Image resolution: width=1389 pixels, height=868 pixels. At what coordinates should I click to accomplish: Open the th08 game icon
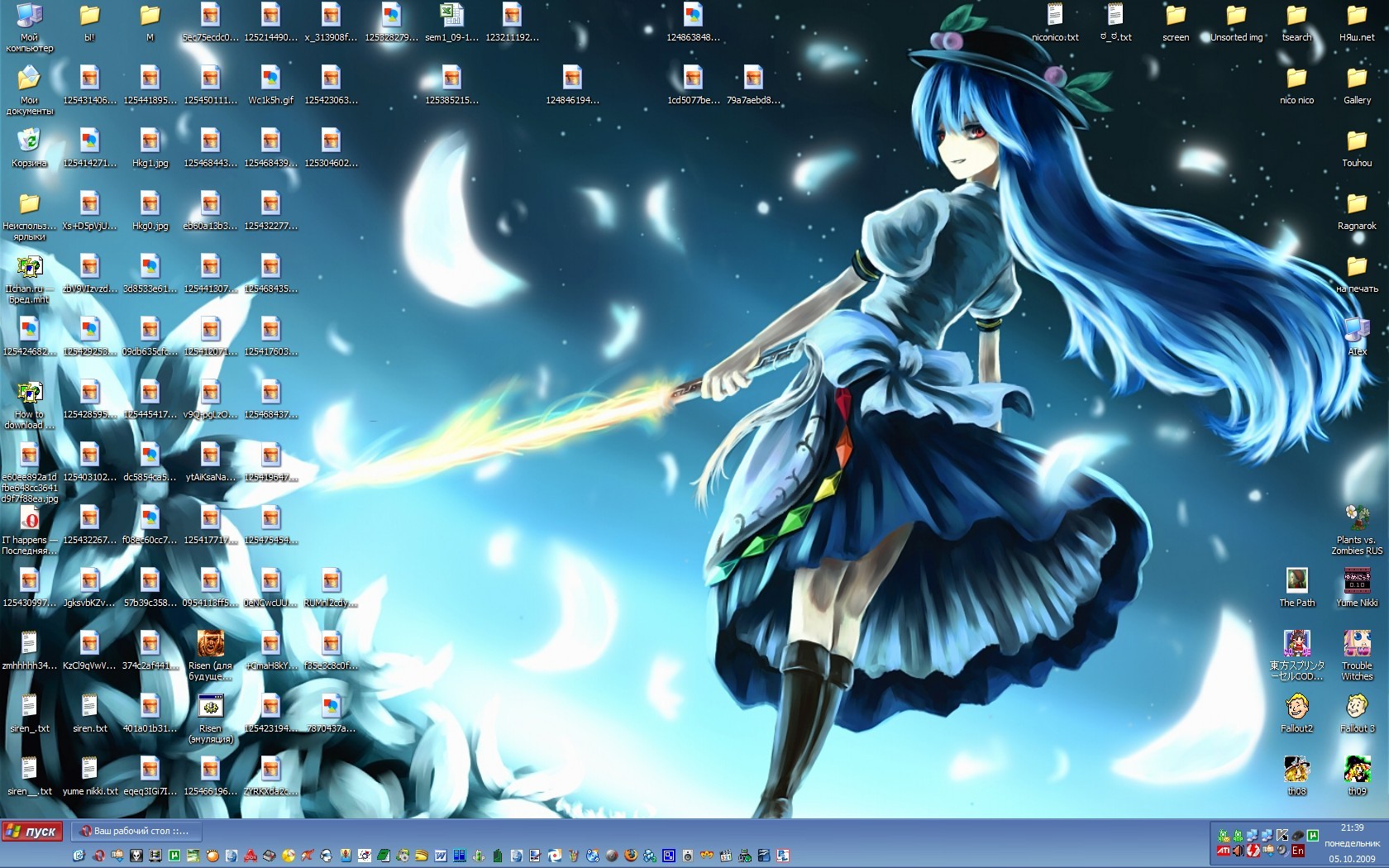click(1296, 775)
